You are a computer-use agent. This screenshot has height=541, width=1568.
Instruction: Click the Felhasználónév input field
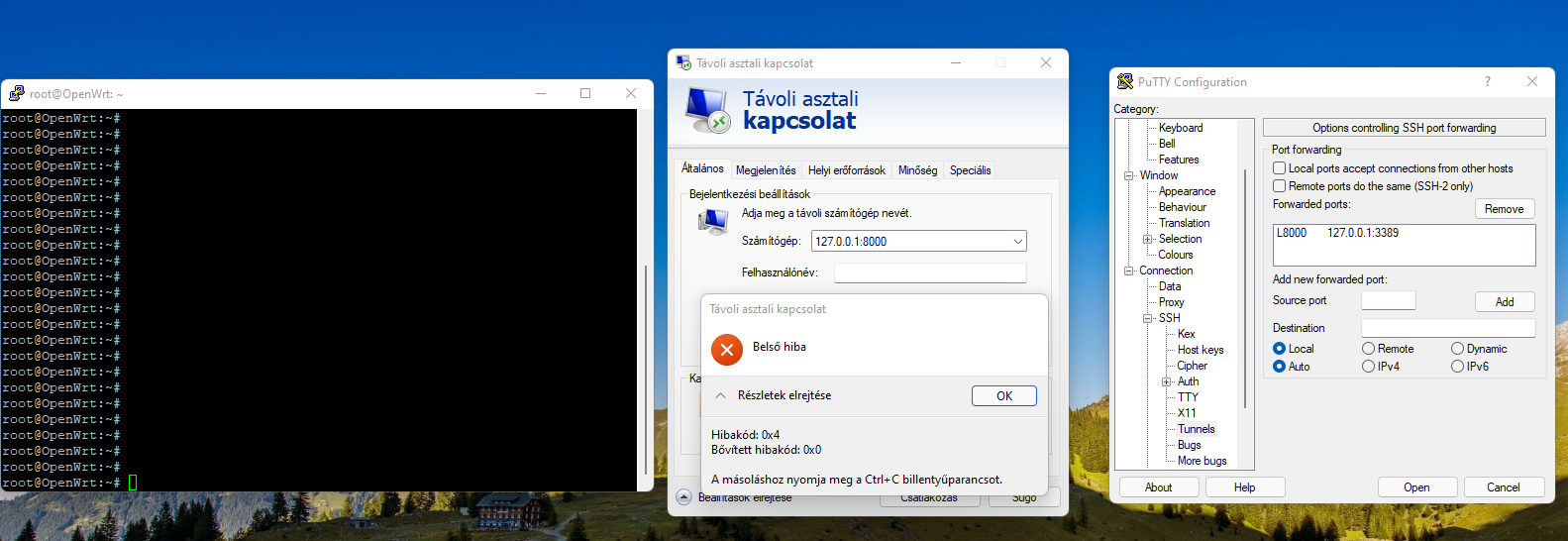pyautogui.click(x=930, y=272)
